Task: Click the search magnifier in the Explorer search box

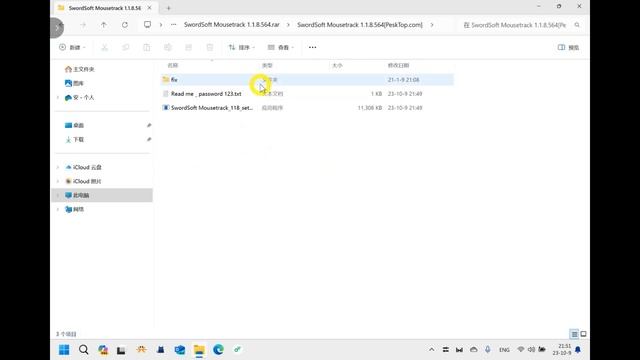Action: click(x=577, y=25)
